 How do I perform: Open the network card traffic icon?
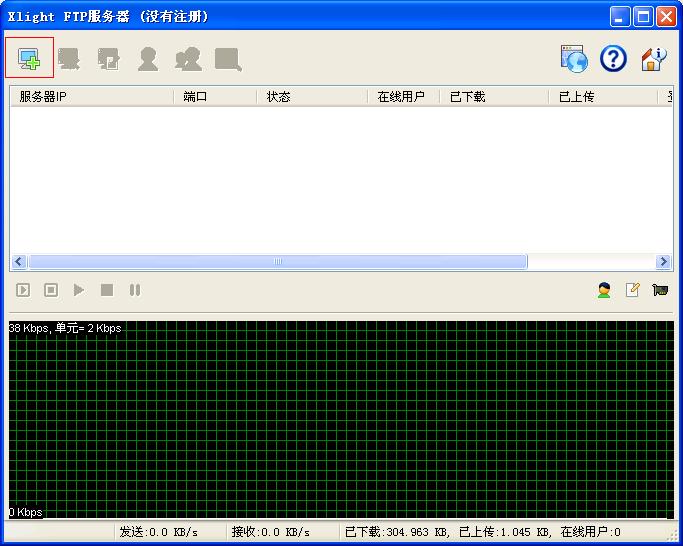tap(660, 290)
